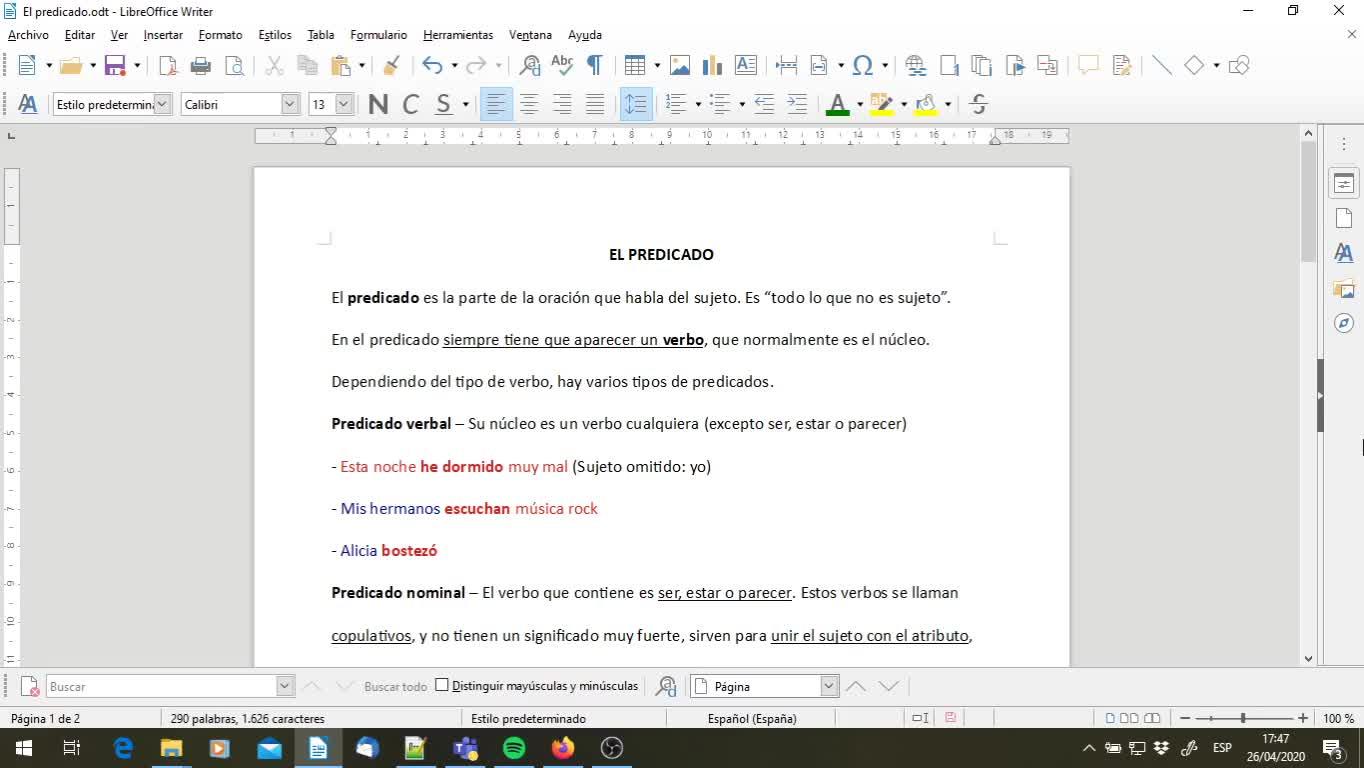The width and height of the screenshot is (1364, 768).
Task: Expand the Calibri font name dropdown
Action: [290, 104]
